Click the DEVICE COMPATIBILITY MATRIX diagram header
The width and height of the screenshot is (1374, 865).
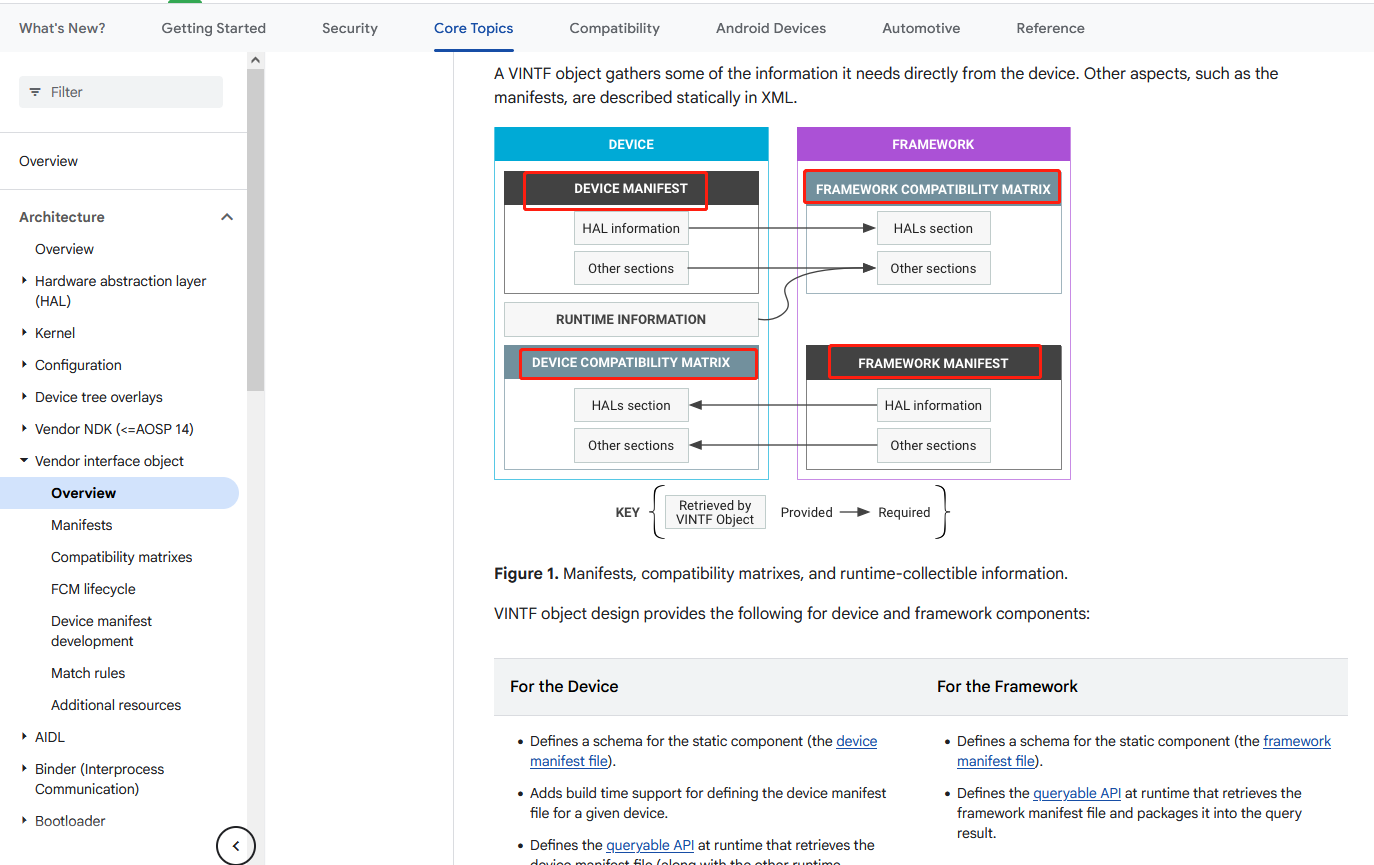pos(631,362)
